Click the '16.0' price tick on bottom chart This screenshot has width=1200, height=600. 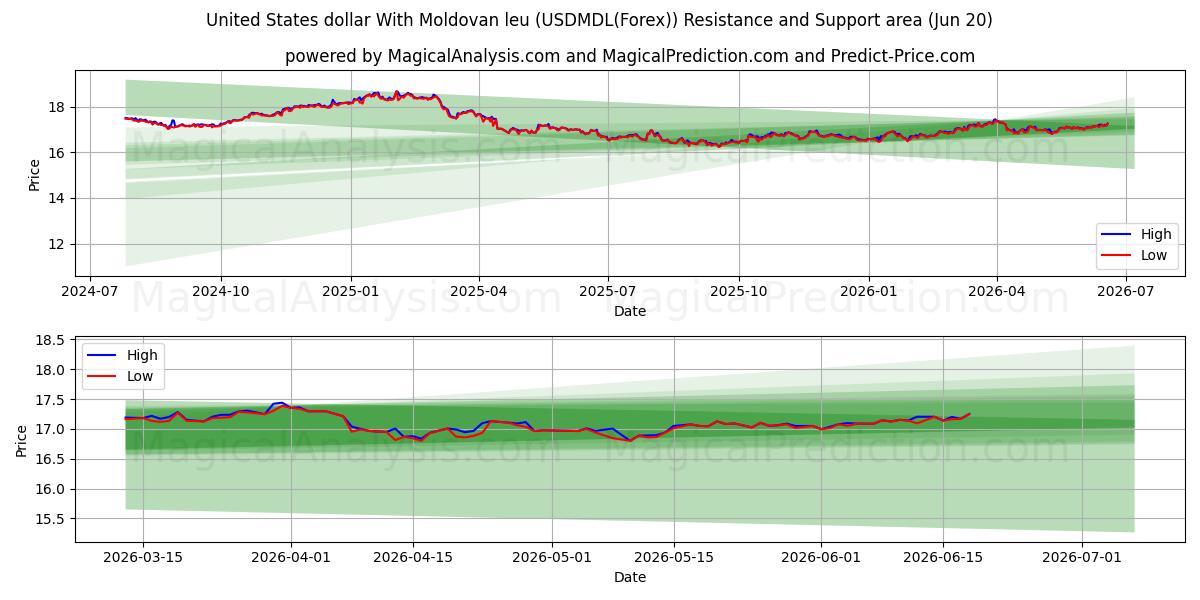click(x=52, y=489)
